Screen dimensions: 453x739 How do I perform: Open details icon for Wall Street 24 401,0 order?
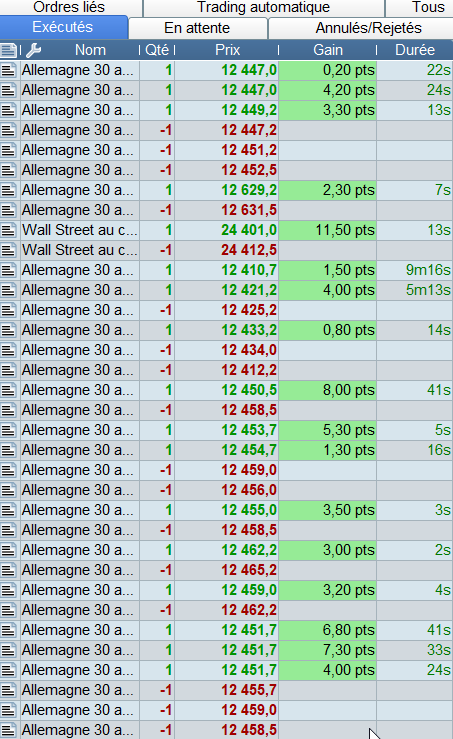click(8, 230)
